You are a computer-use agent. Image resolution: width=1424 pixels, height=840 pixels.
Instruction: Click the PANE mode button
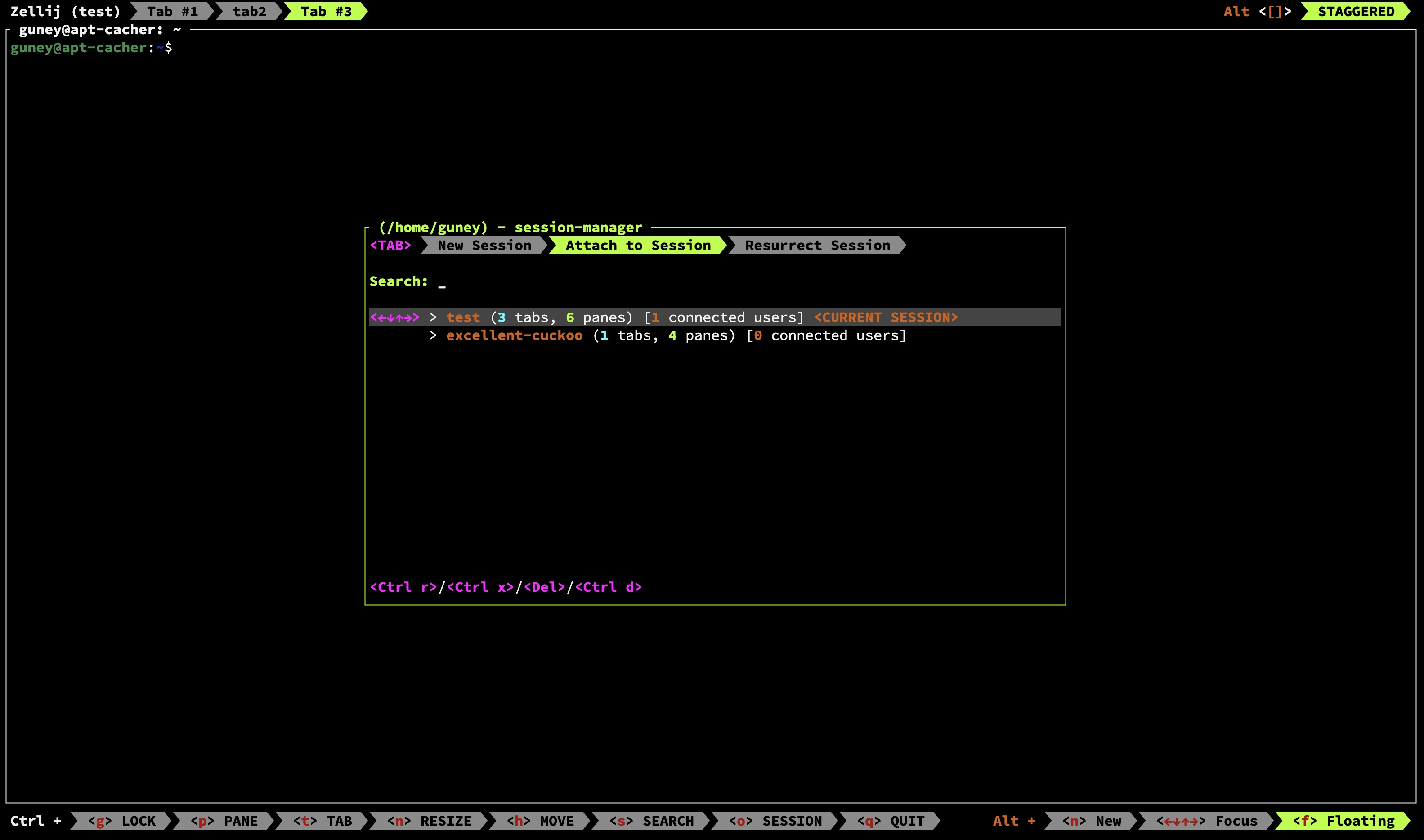coord(224,821)
